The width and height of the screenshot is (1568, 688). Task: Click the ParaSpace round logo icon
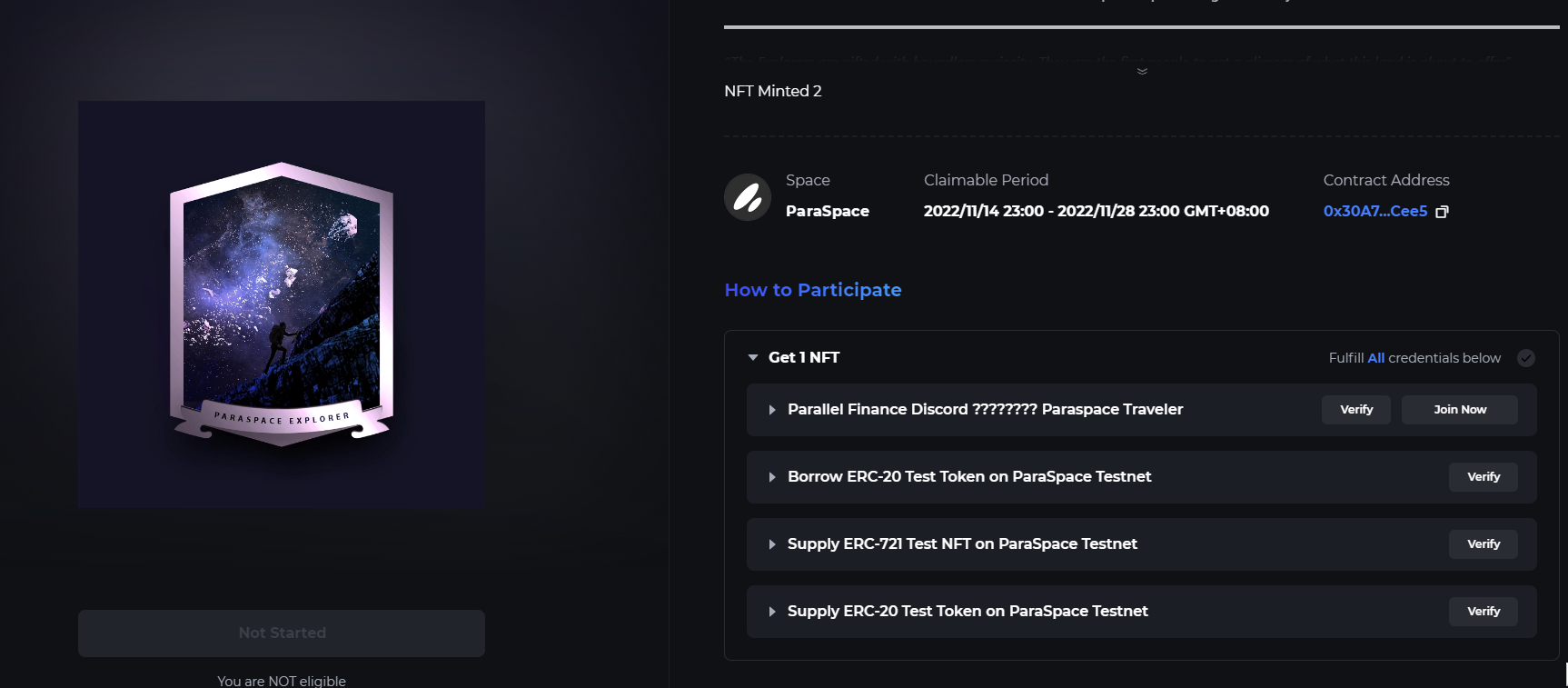748,197
